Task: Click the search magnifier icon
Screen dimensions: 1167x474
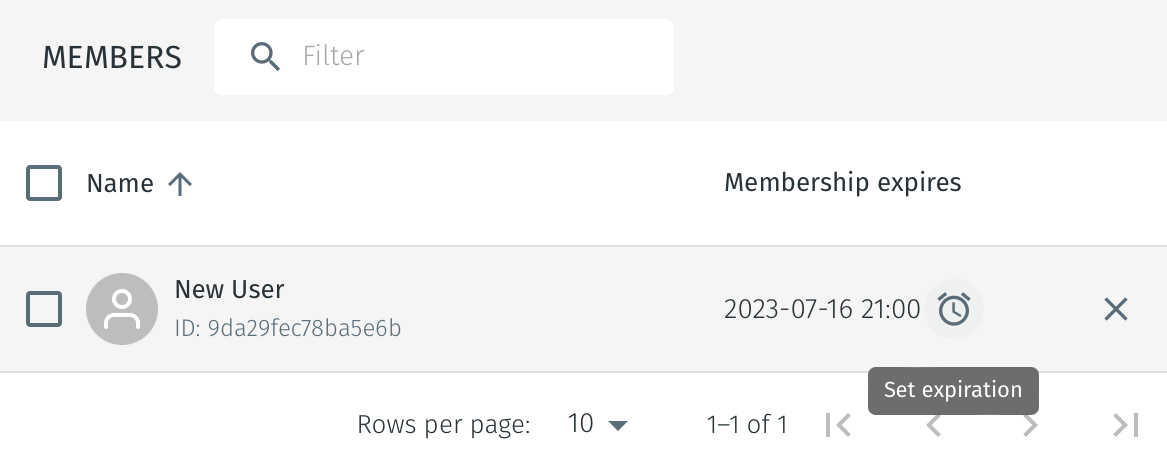Action: coord(265,57)
